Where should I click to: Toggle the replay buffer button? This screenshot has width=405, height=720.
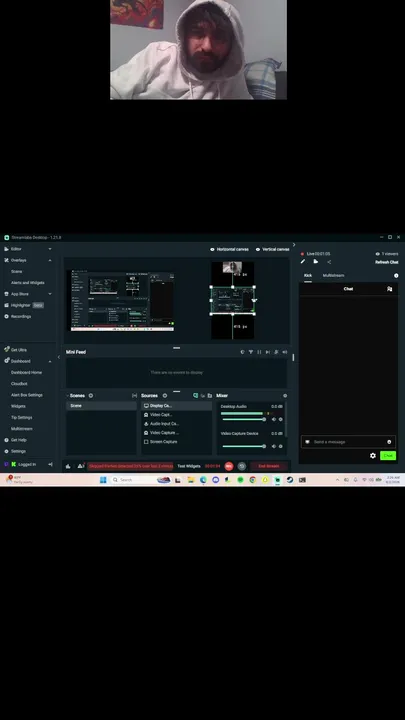[x=242, y=466]
